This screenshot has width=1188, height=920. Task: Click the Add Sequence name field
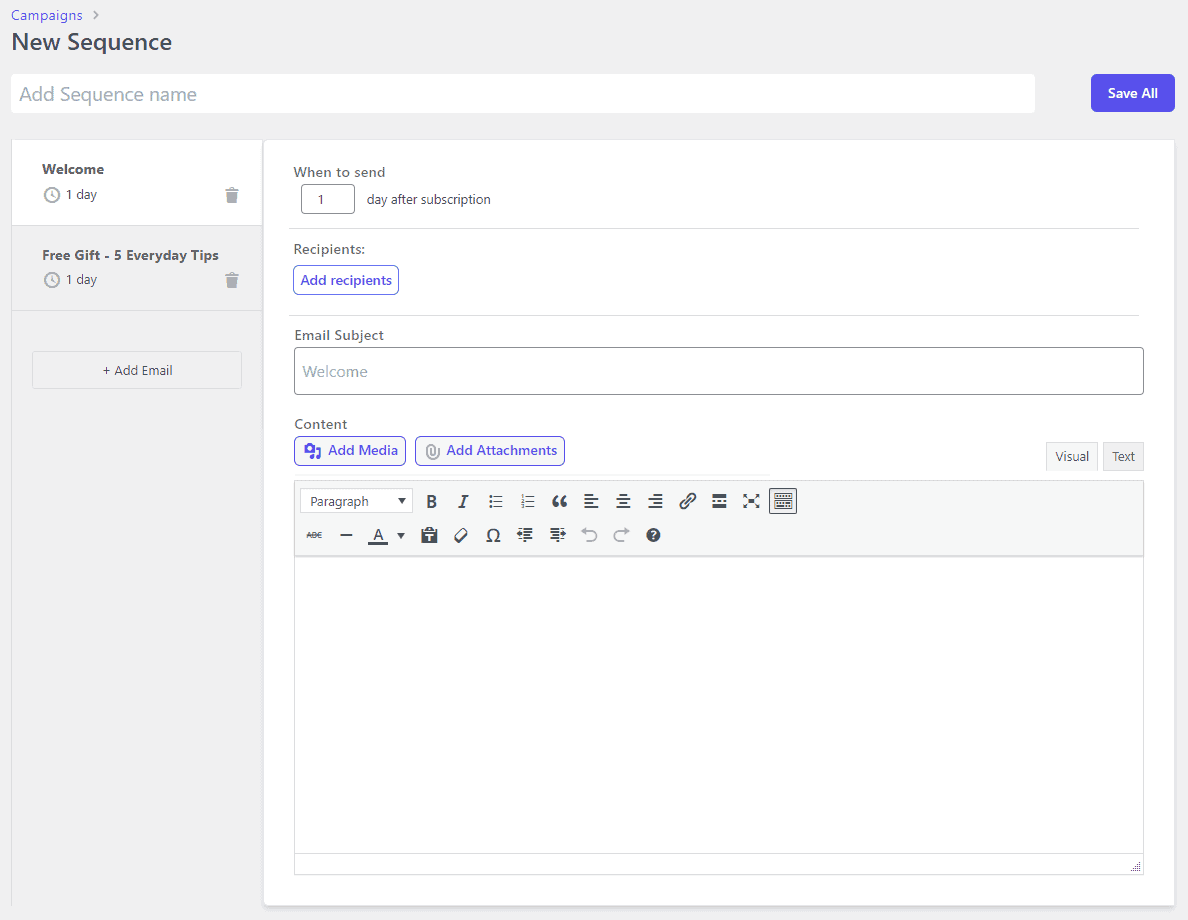[522, 94]
